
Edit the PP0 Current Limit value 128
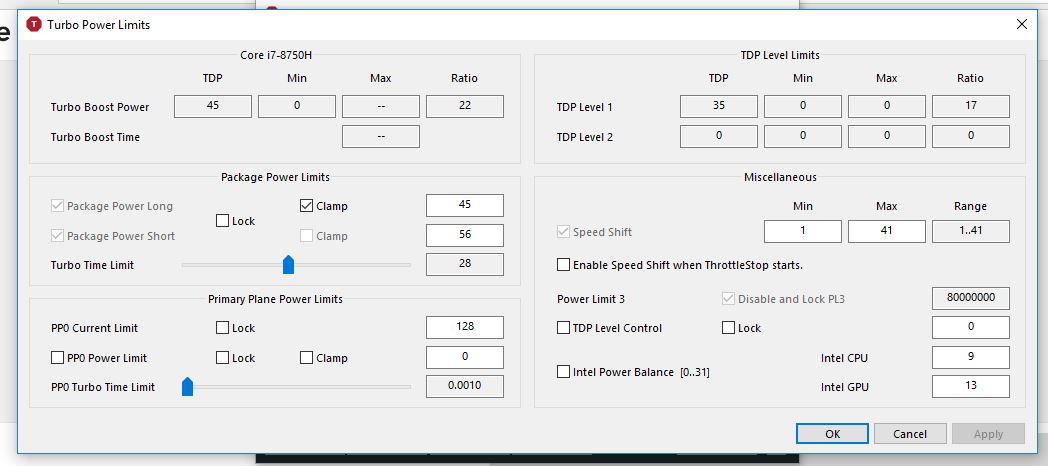(x=465, y=327)
